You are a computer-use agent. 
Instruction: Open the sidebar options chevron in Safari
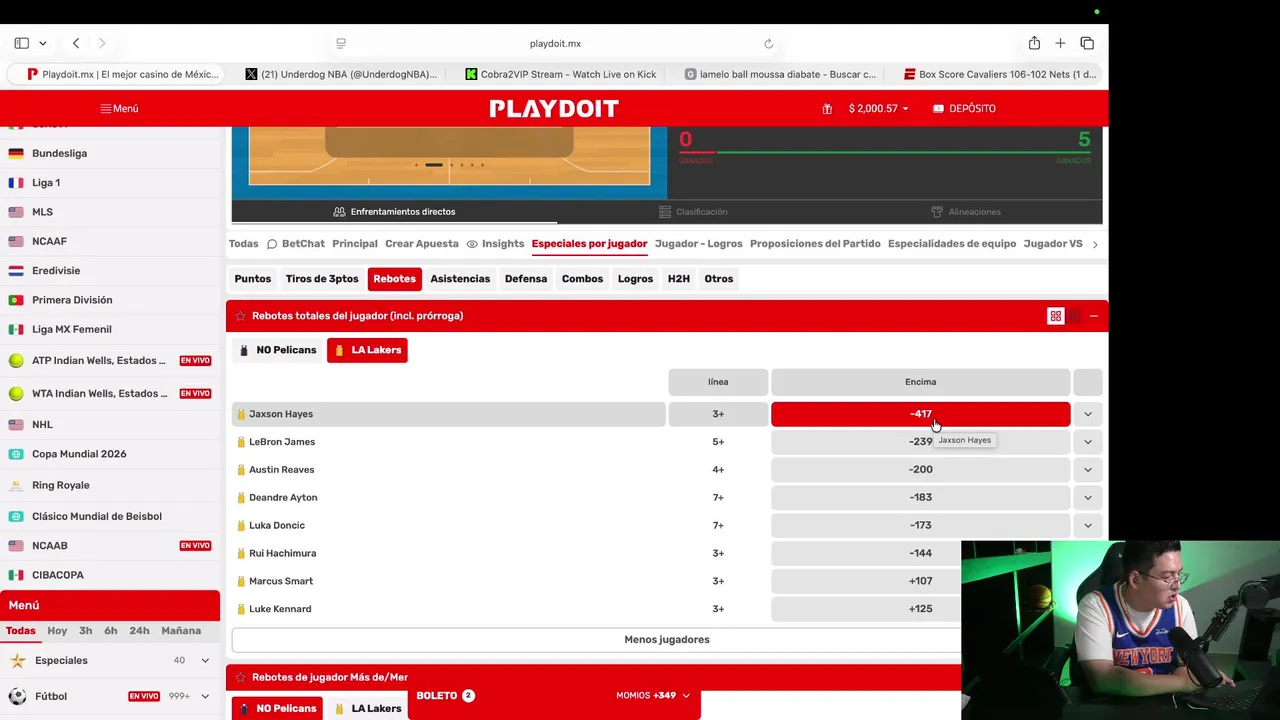point(42,44)
